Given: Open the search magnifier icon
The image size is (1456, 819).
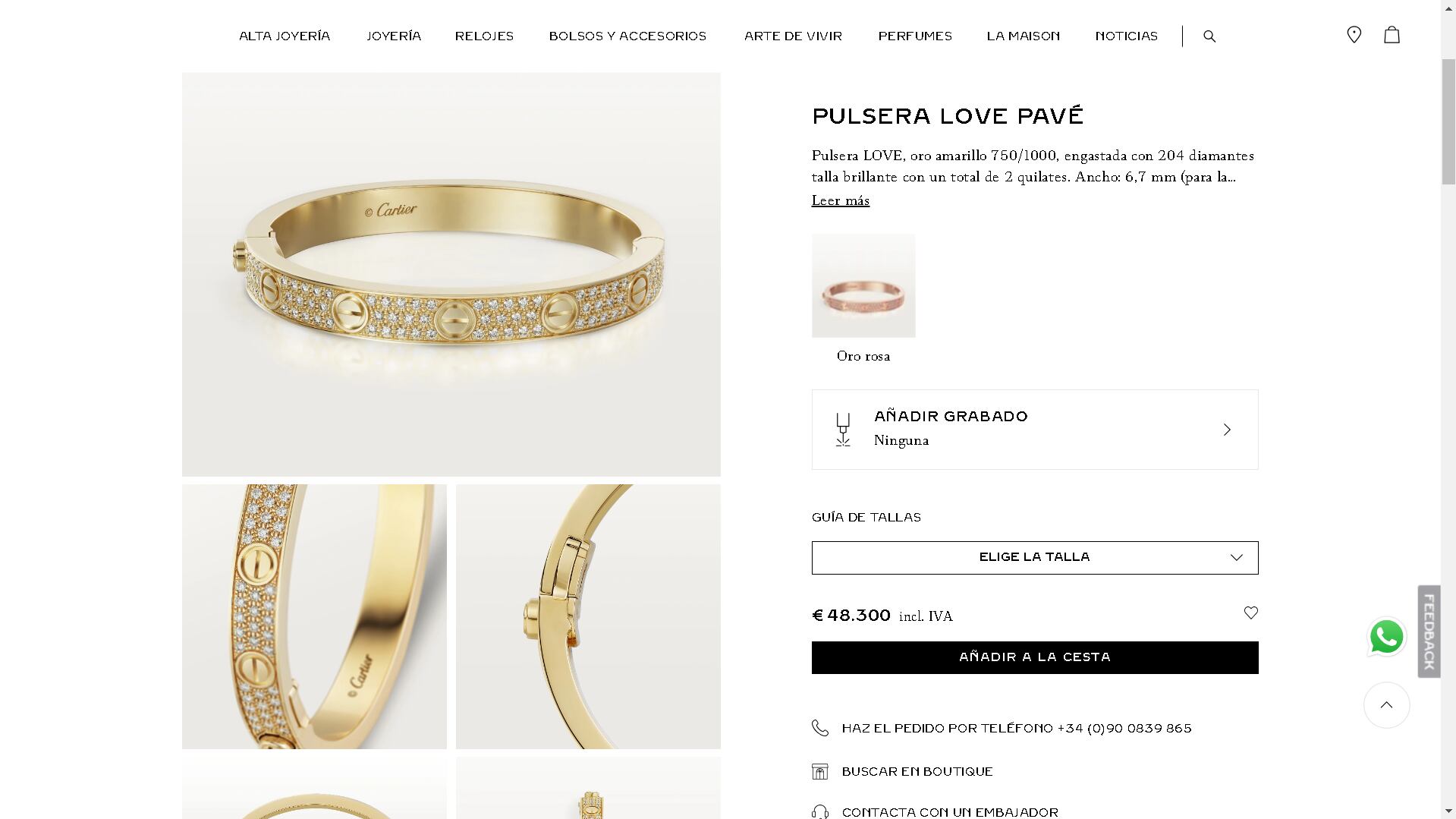Looking at the screenshot, I should 1209,36.
